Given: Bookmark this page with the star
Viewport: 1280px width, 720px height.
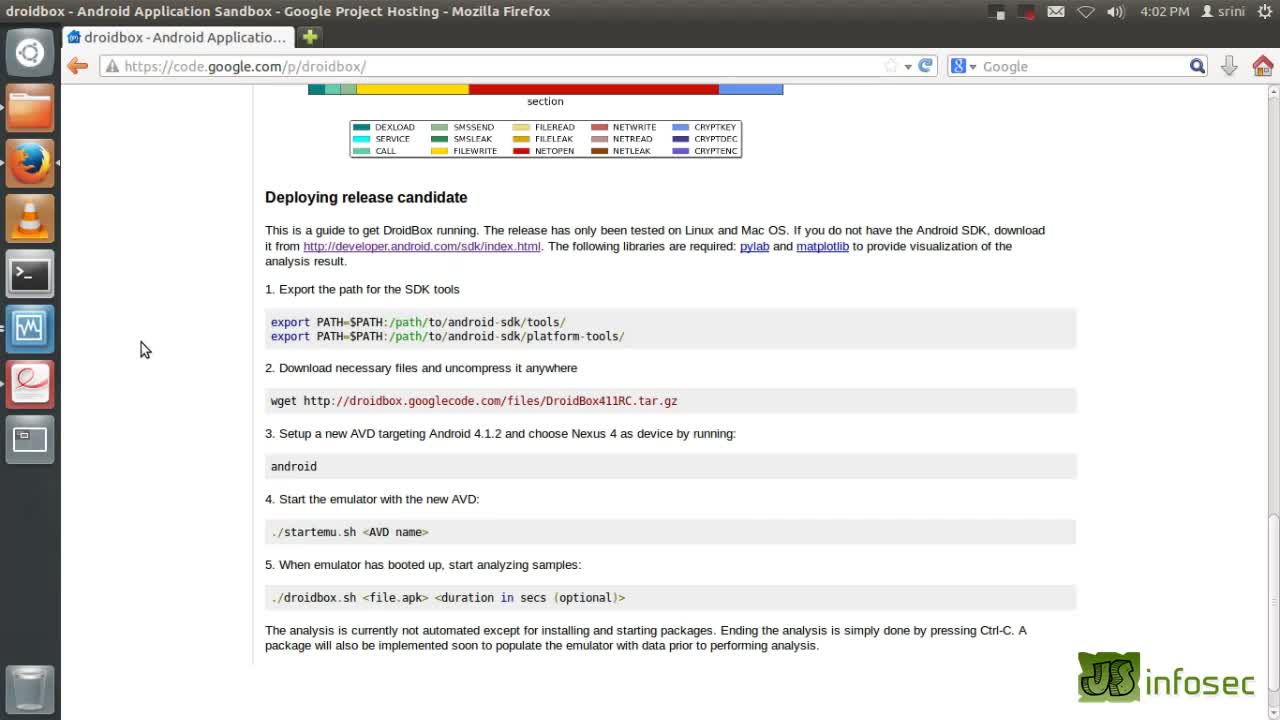Looking at the screenshot, I should (x=890, y=66).
